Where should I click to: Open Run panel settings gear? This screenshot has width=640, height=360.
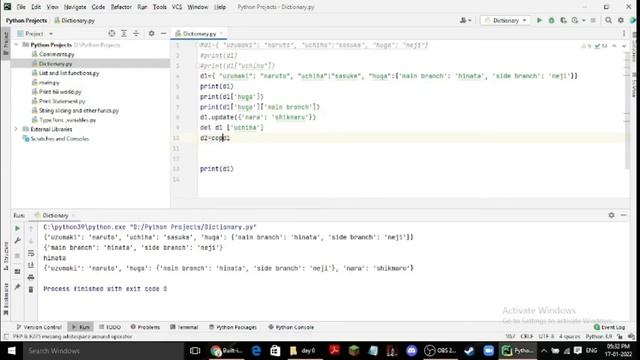(x=611, y=215)
